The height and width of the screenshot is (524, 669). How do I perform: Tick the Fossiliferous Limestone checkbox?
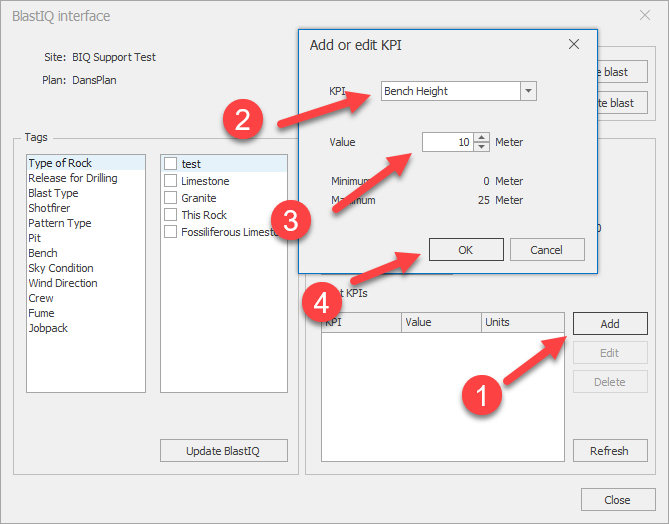[171, 232]
